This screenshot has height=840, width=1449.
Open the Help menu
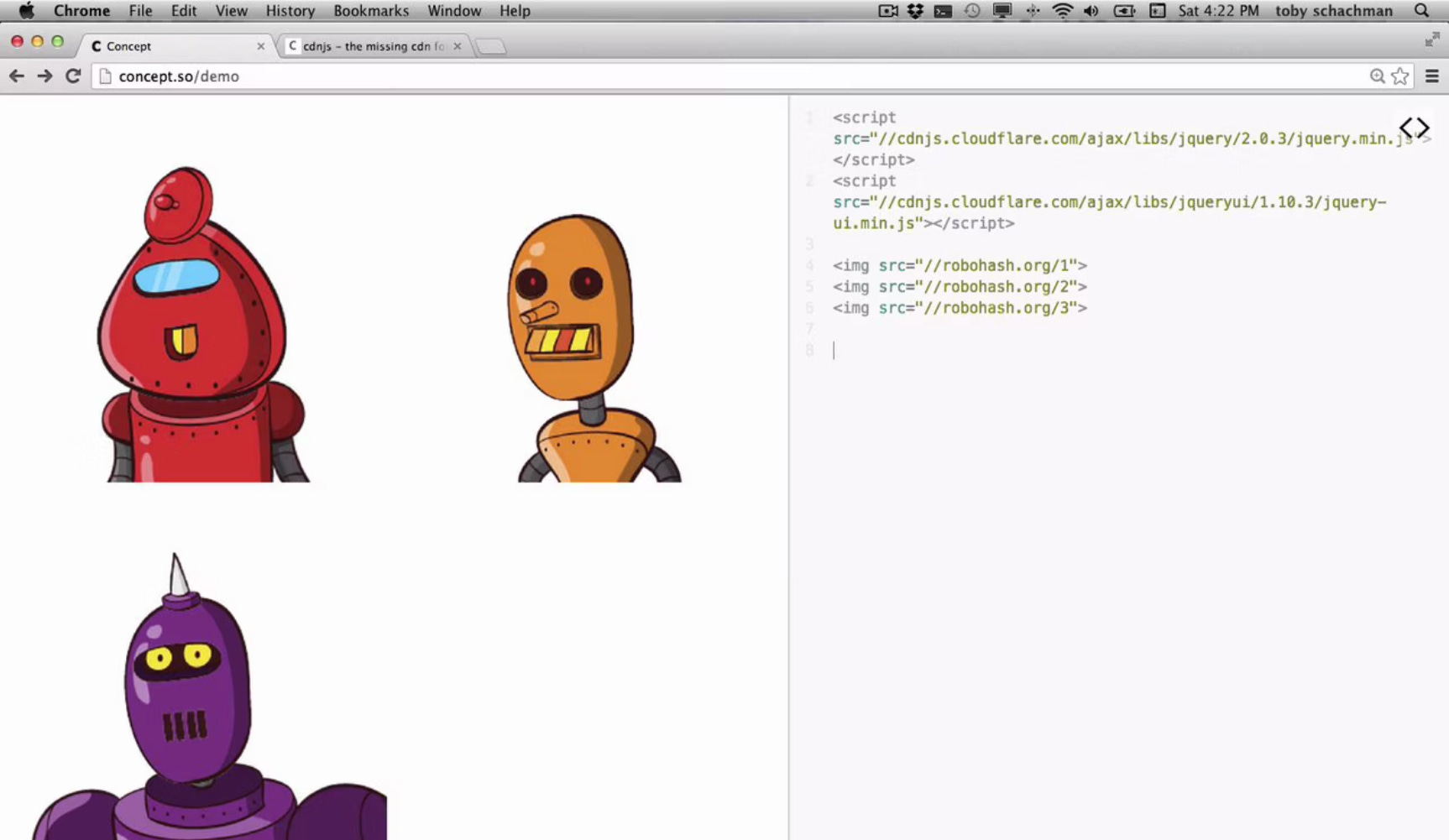click(515, 11)
